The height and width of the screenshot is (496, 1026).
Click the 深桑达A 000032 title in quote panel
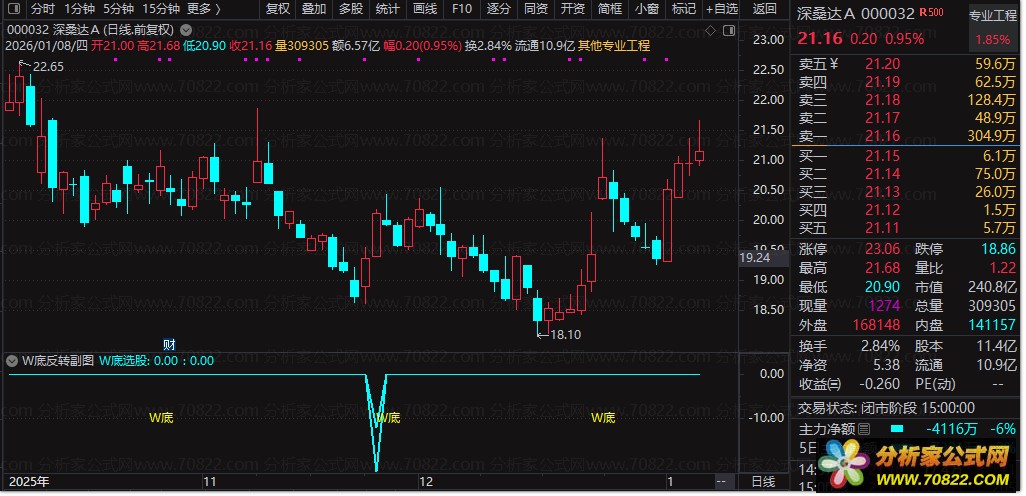[x=856, y=13]
